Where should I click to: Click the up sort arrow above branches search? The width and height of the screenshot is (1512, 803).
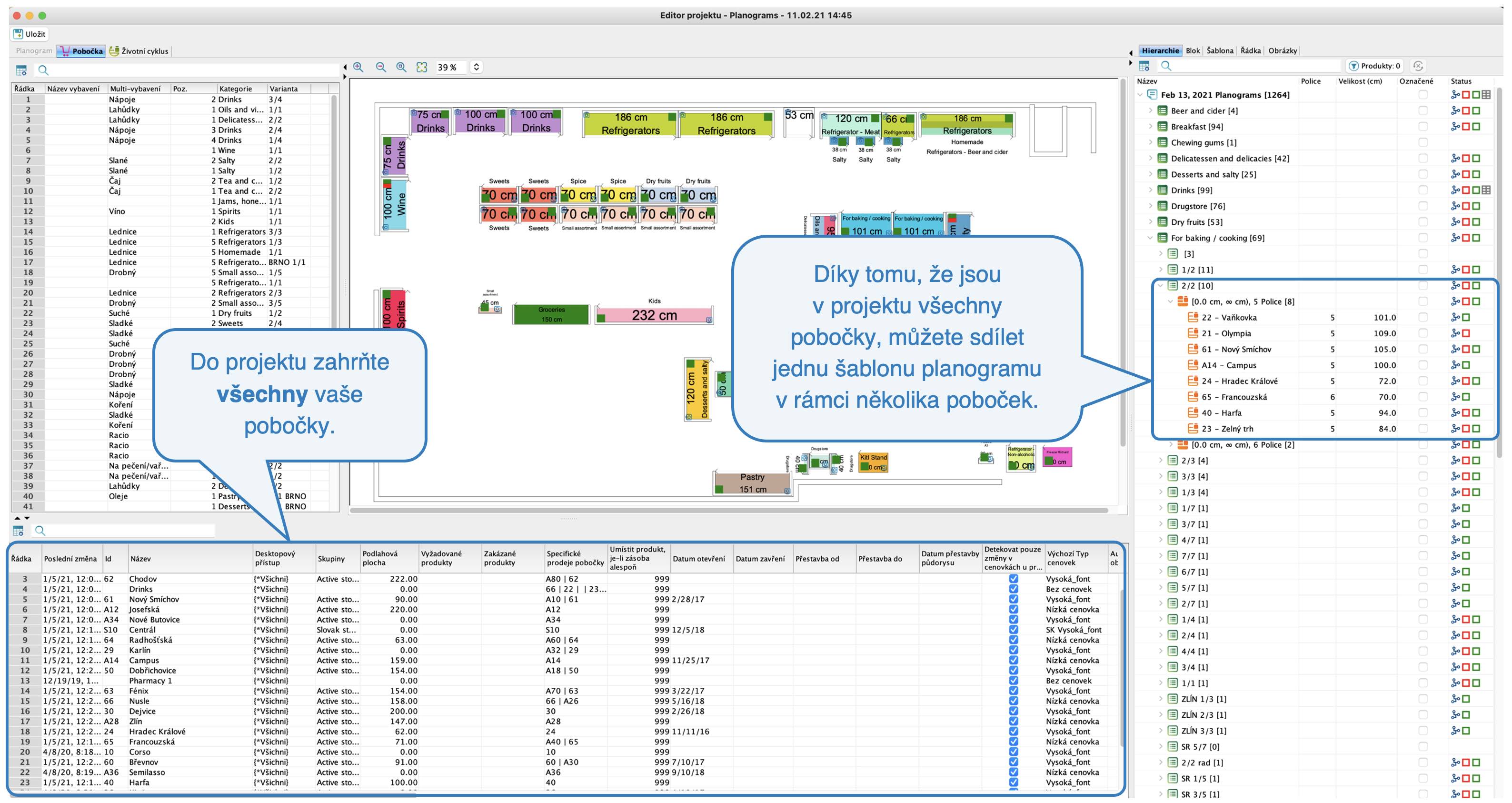tap(17, 518)
